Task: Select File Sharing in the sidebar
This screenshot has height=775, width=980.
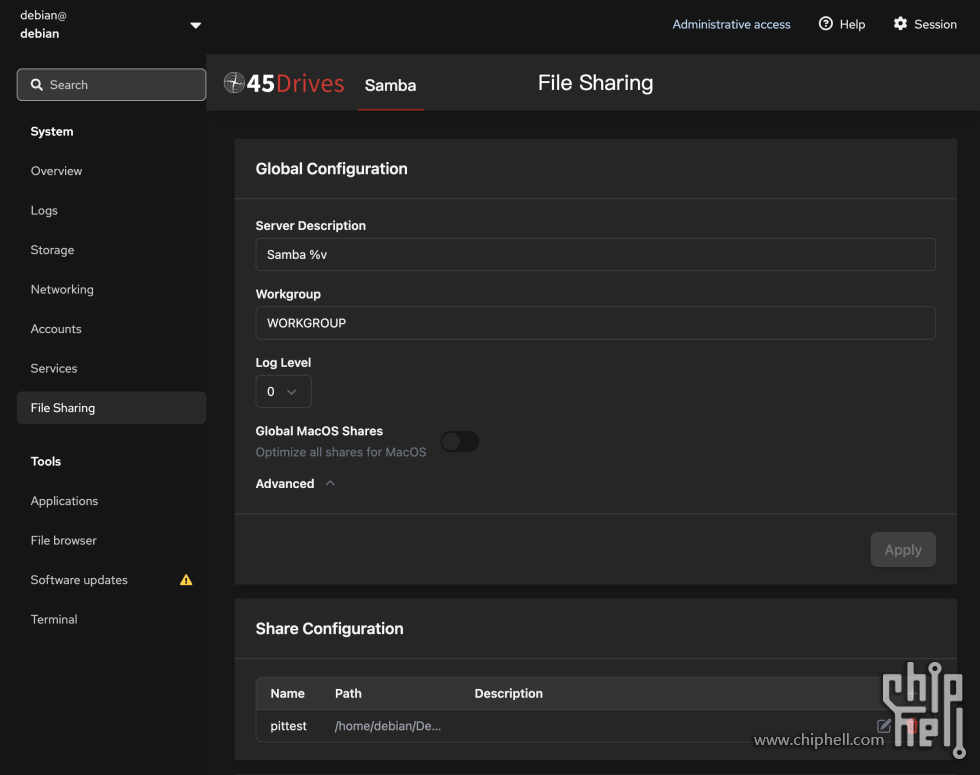Action: (111, 408)
